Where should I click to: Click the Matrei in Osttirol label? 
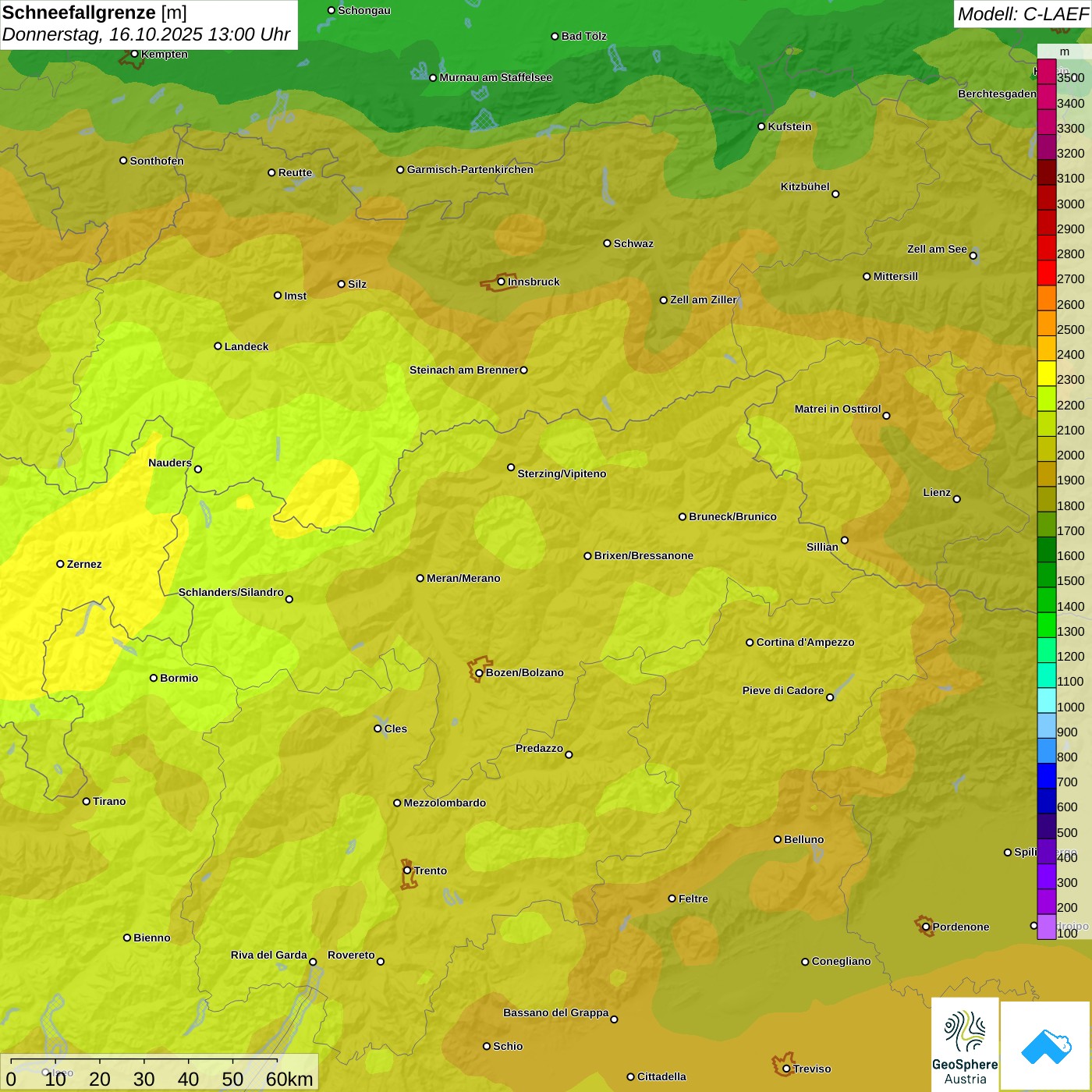(x=838, y=409)
